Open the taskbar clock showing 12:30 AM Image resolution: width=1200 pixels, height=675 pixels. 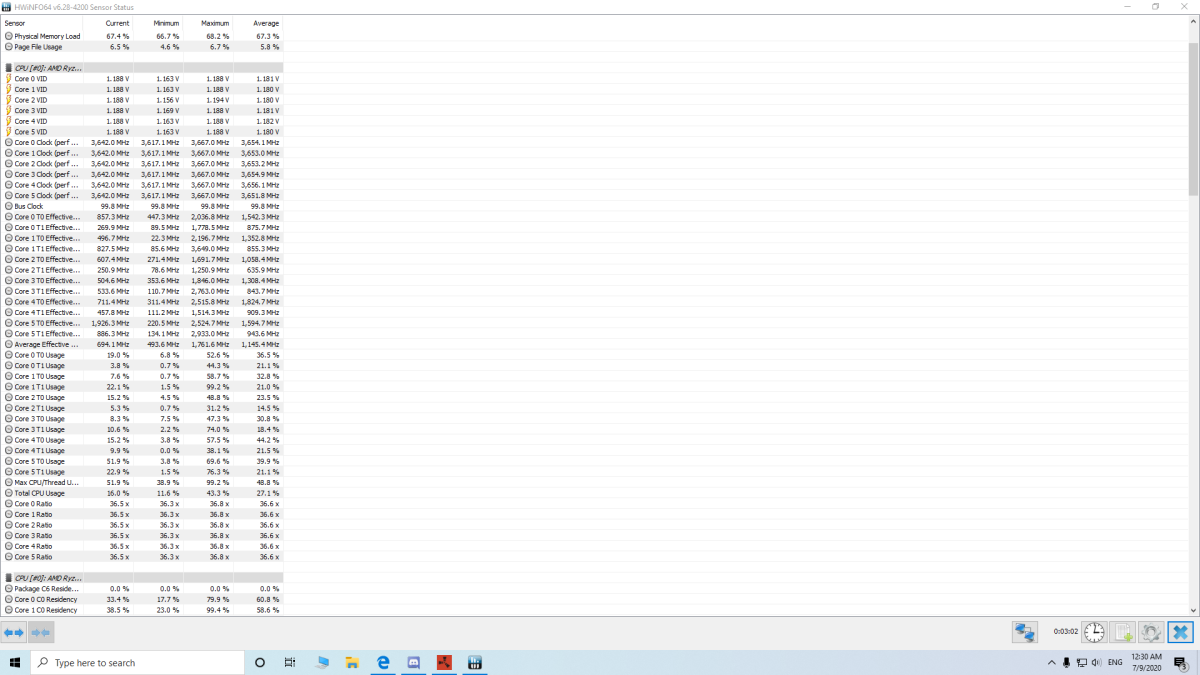1146,662
